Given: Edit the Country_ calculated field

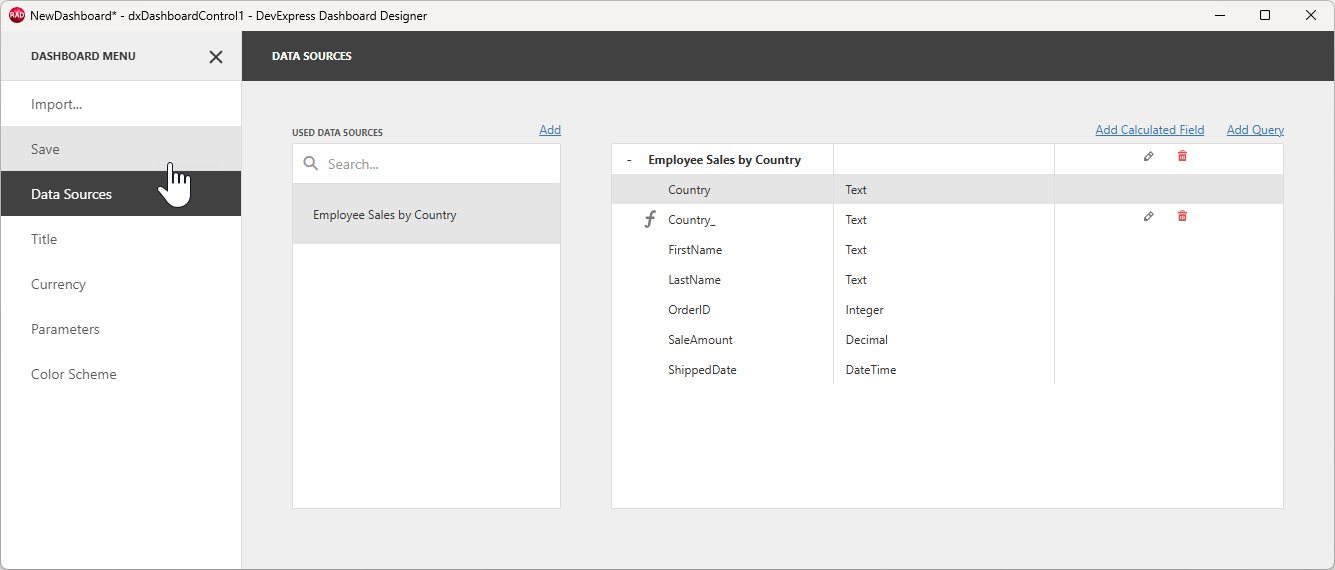Looking at the screenshot, I should coord(1148,217).
